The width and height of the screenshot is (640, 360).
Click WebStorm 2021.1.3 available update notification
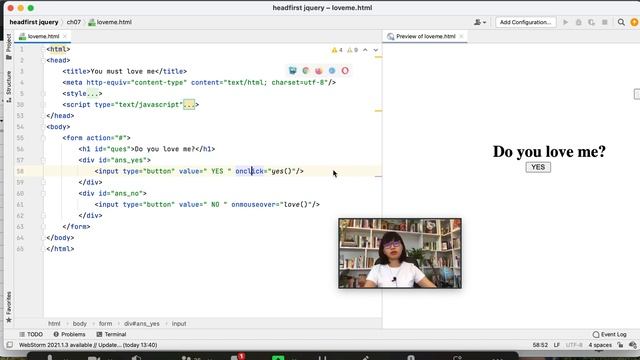(x=88, y=345)
